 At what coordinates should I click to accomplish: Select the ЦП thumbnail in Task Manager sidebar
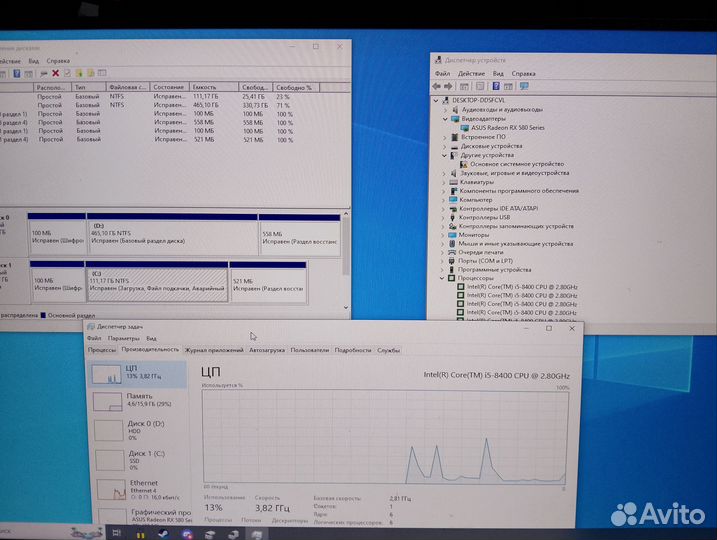tap(106, 374)
